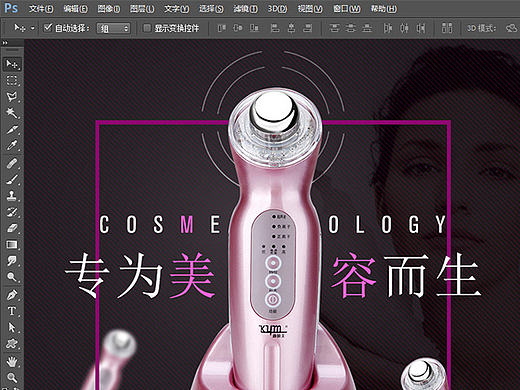
Task: Select the Path Selection arrow tool
Action: click(12, 327)
